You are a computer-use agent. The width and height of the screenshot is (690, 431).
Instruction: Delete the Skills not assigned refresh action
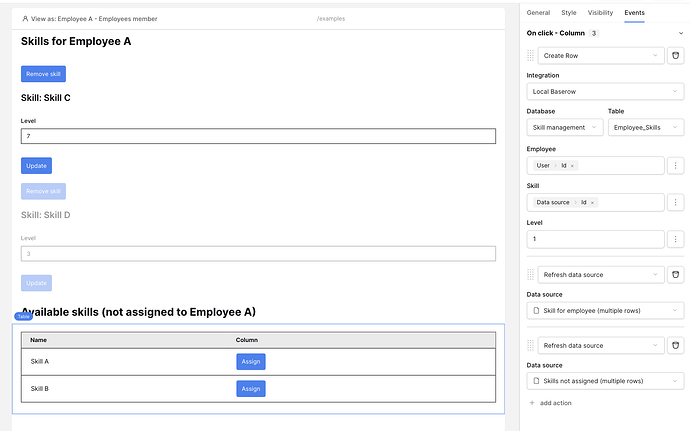pos(675,345)
